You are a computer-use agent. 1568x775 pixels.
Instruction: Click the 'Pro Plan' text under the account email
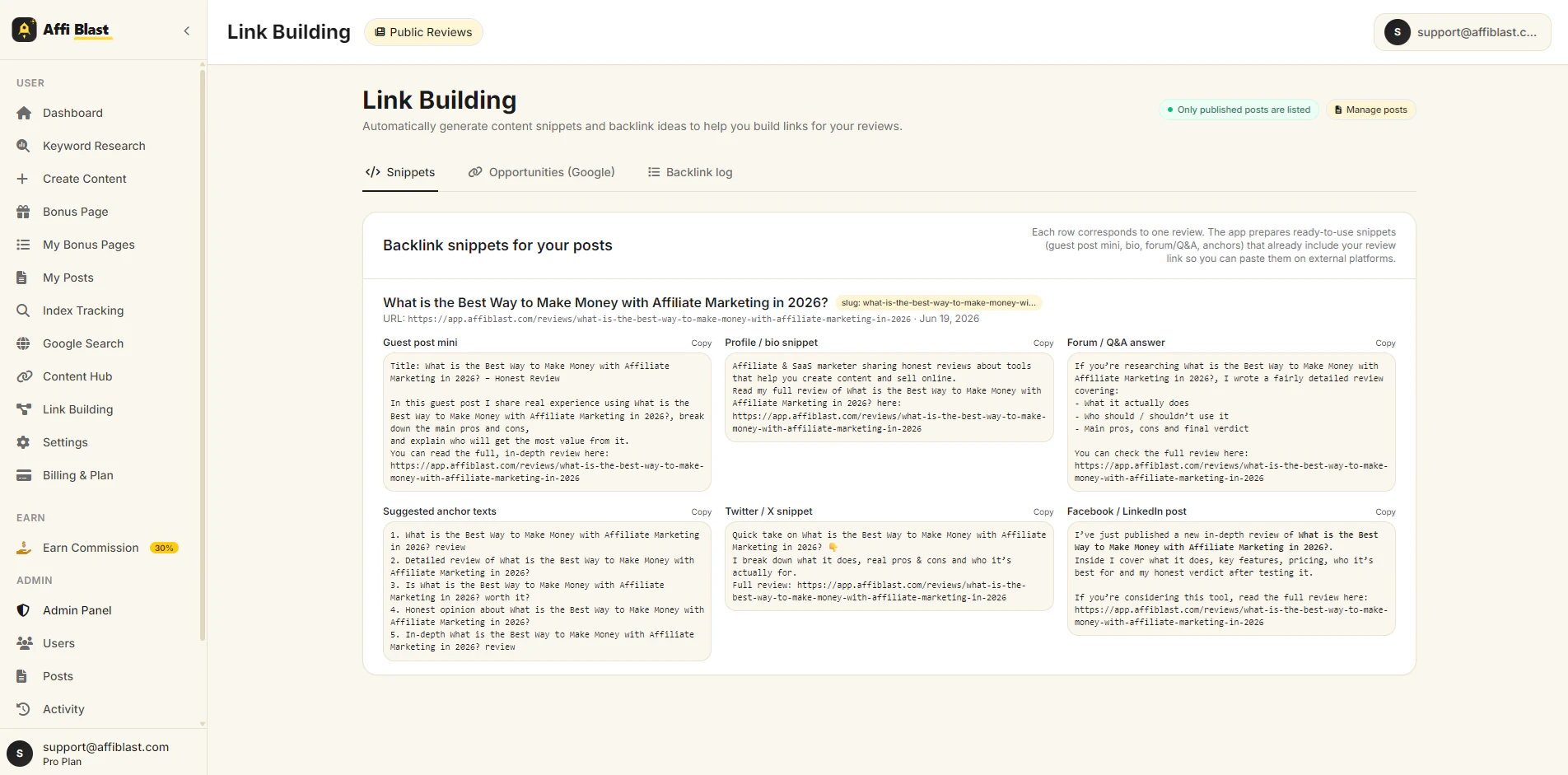tap(63, 762)
